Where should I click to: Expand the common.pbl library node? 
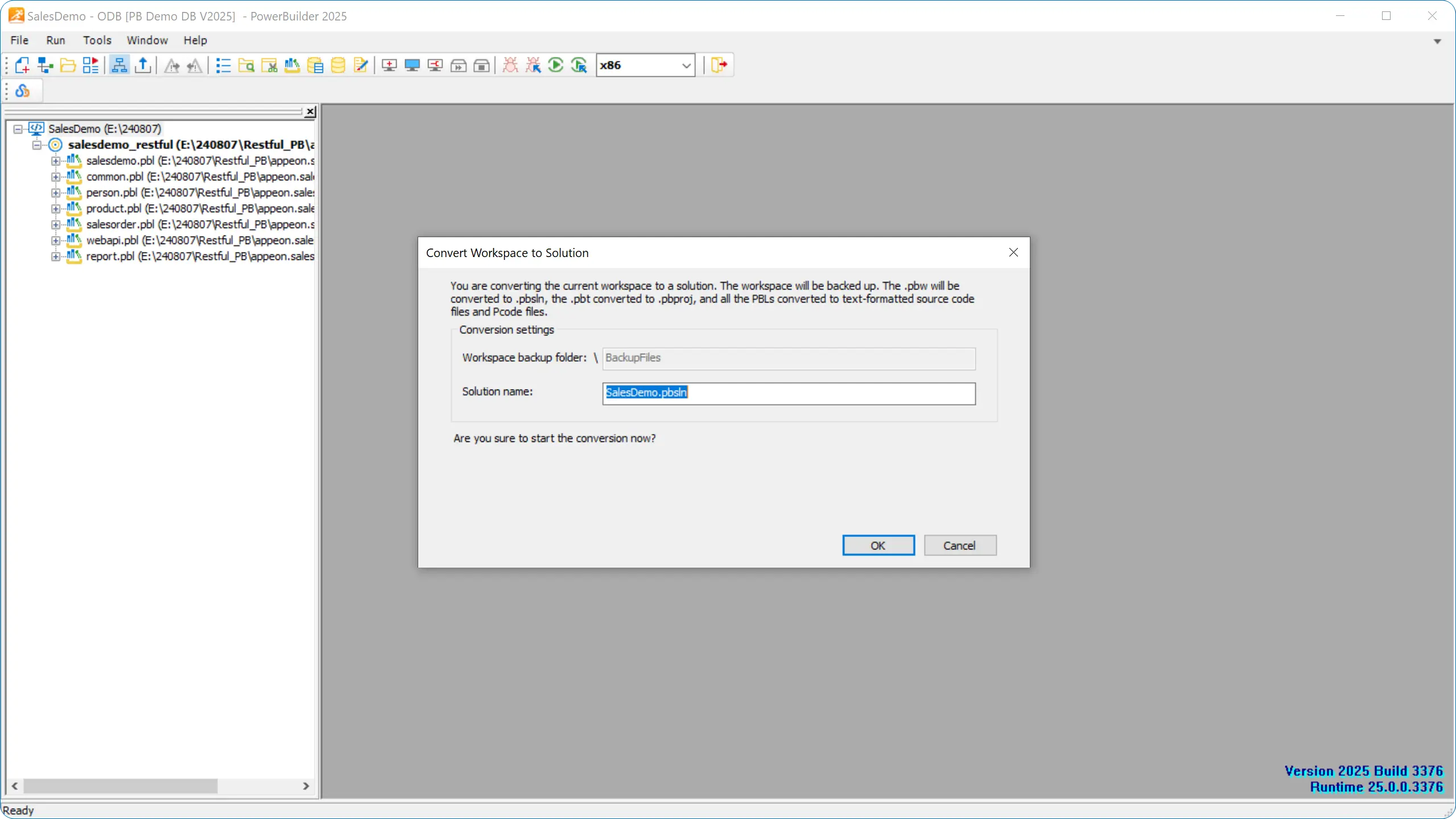55,177
